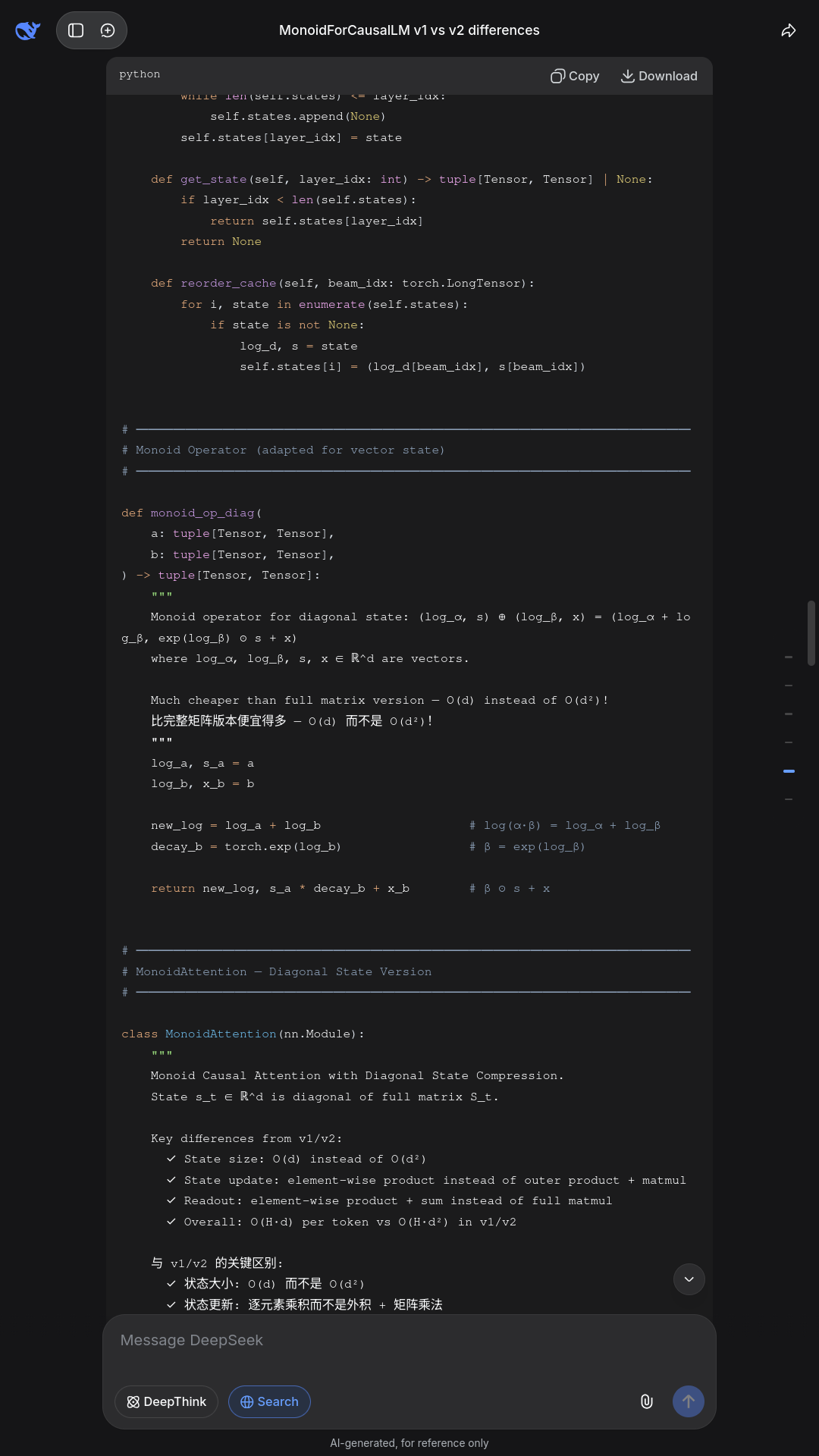Click the vertical scrollbar thumb on the right

pyautogui.click(x=811, y=632)
